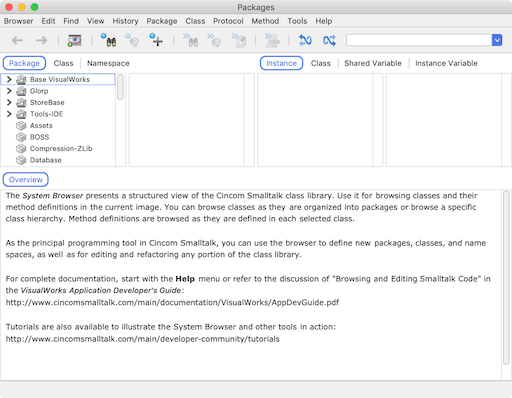Click the BOSS package cube icon
Viewport: 512px width, 398px height.
click(21, 137)
